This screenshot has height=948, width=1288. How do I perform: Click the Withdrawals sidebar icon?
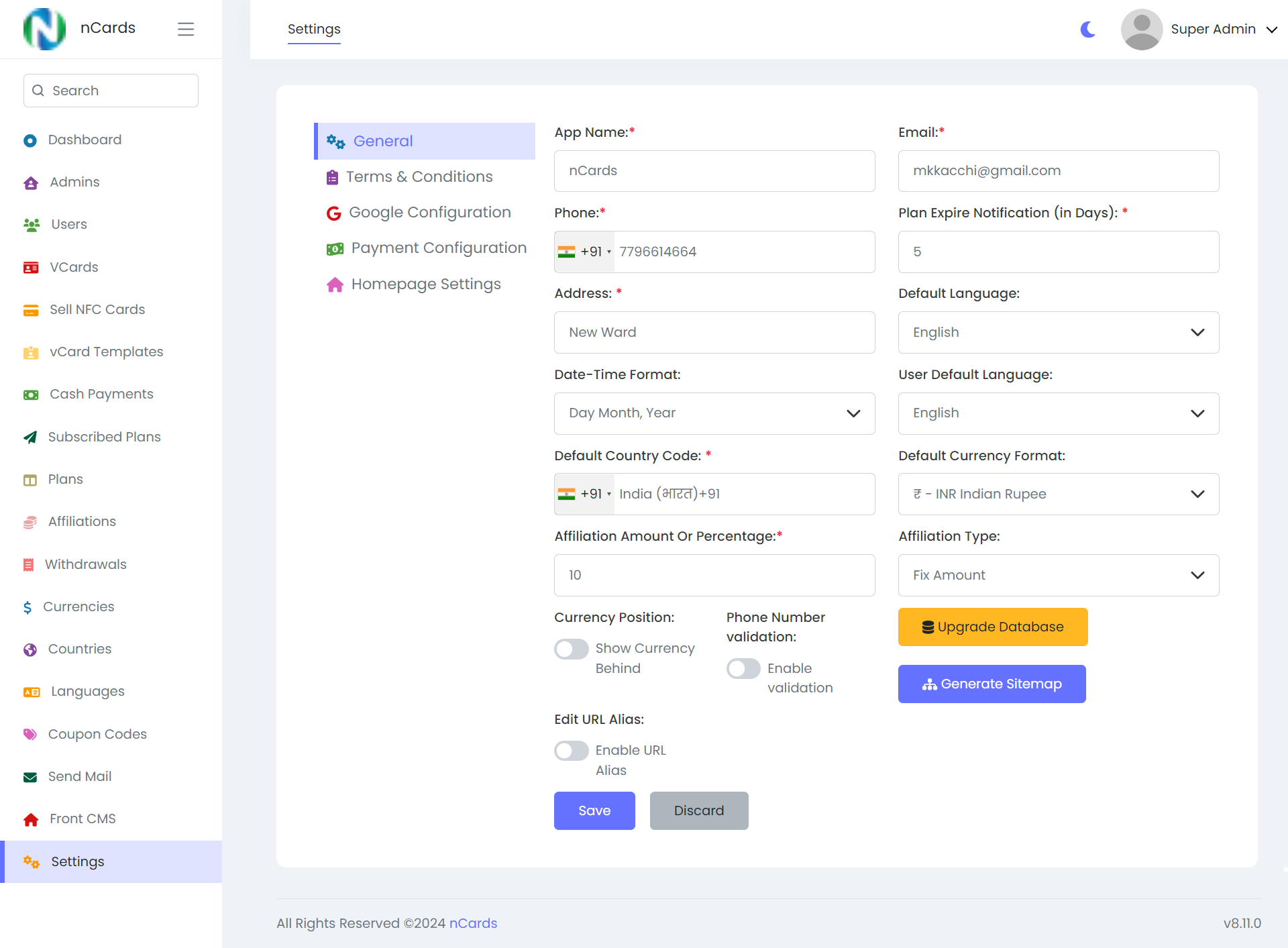[x=30, y=564]
